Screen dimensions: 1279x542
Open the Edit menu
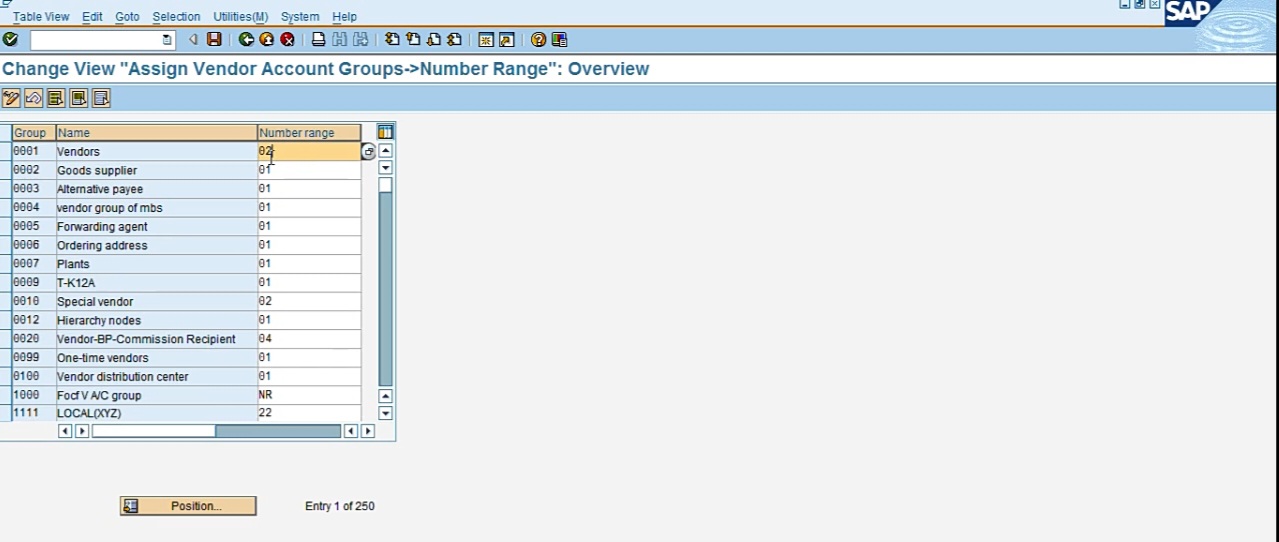(x=92, y=17)
